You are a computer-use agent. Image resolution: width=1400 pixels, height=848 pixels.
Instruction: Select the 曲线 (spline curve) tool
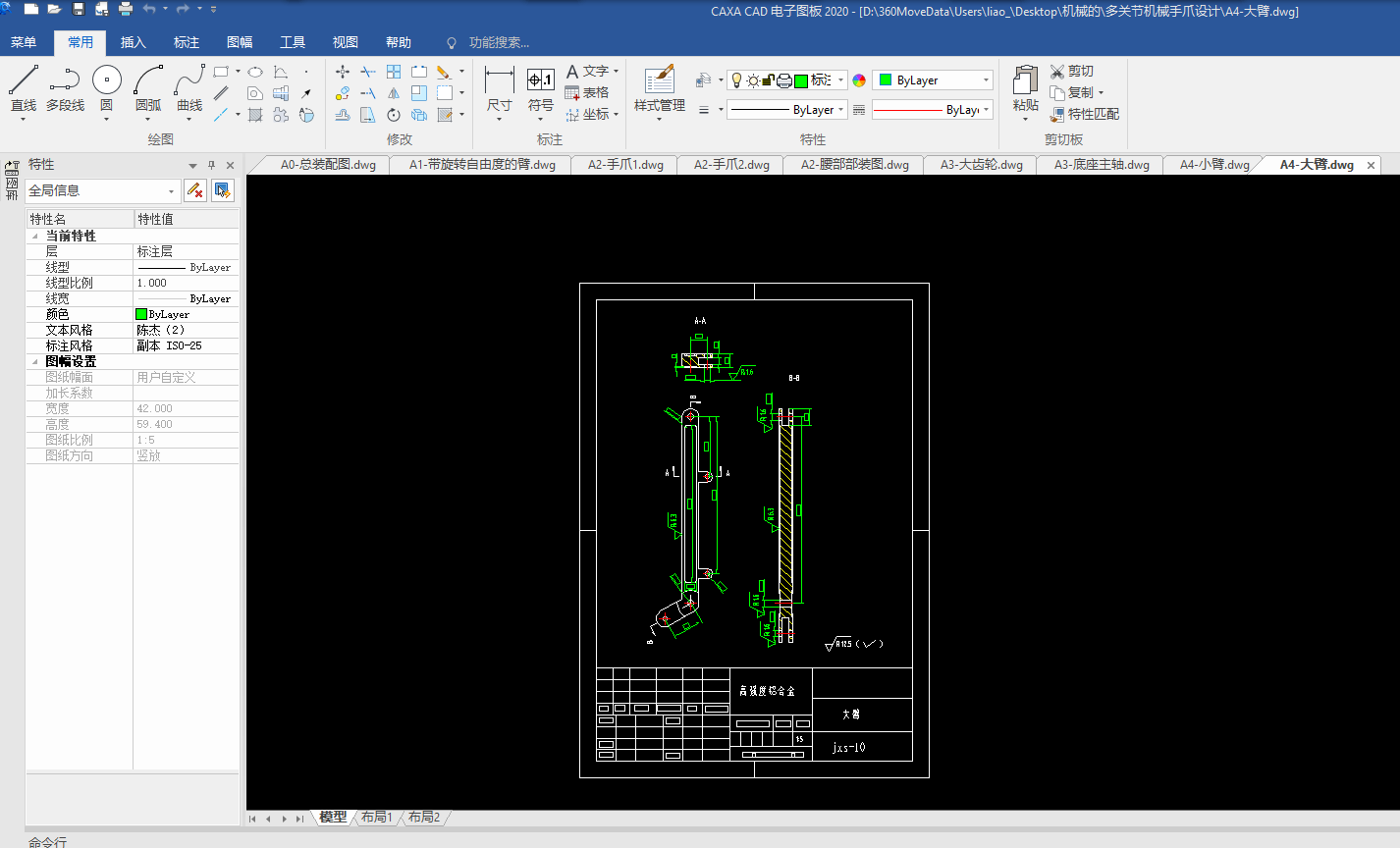coord(189,88)
